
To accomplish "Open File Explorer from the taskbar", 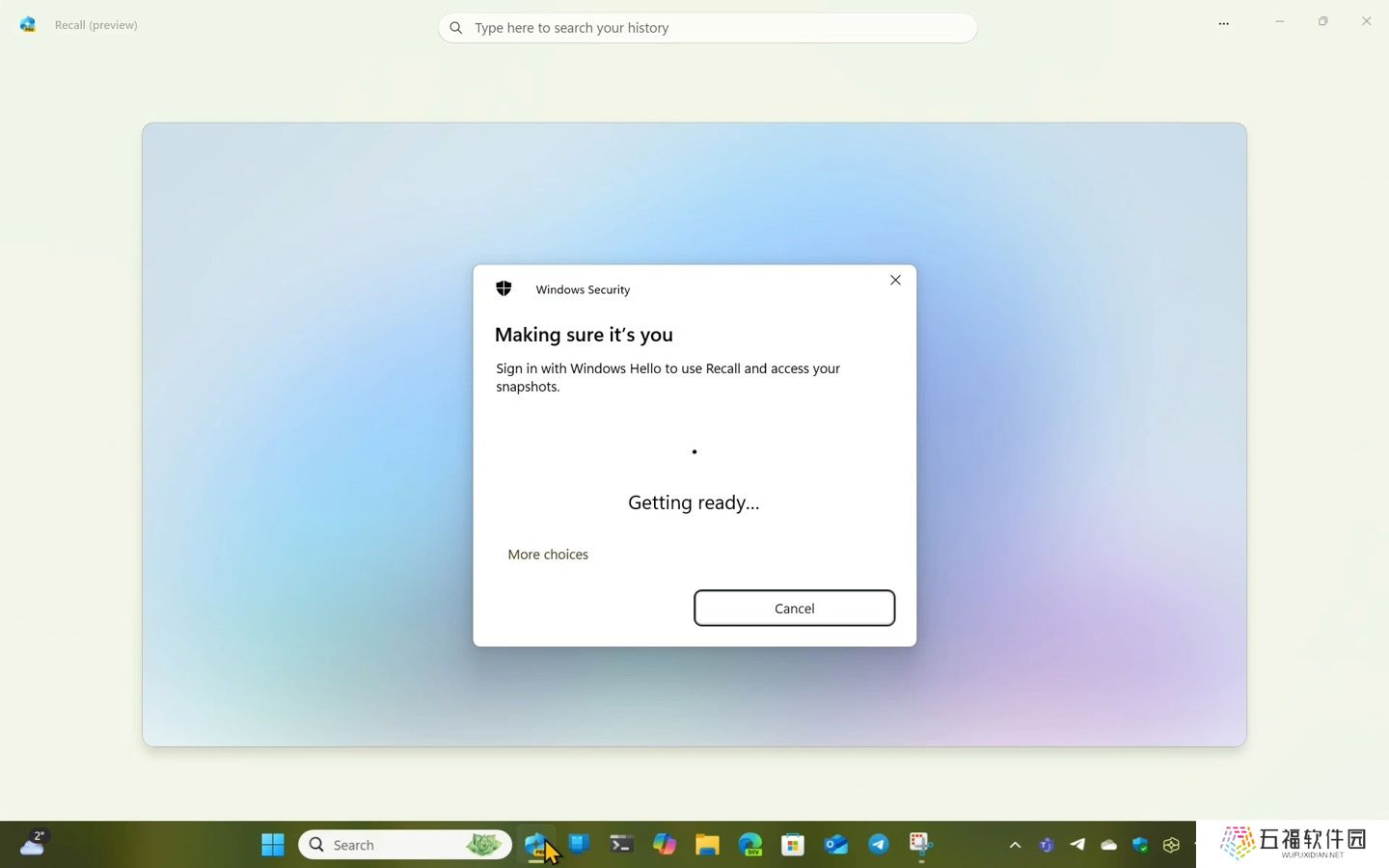I will click(x=707, y=845).
